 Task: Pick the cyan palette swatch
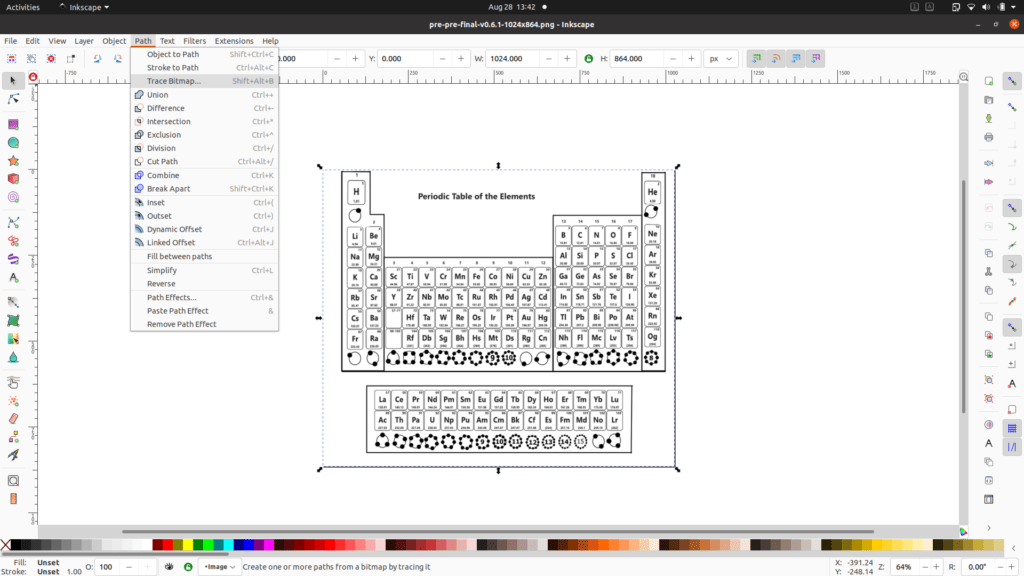229,545
